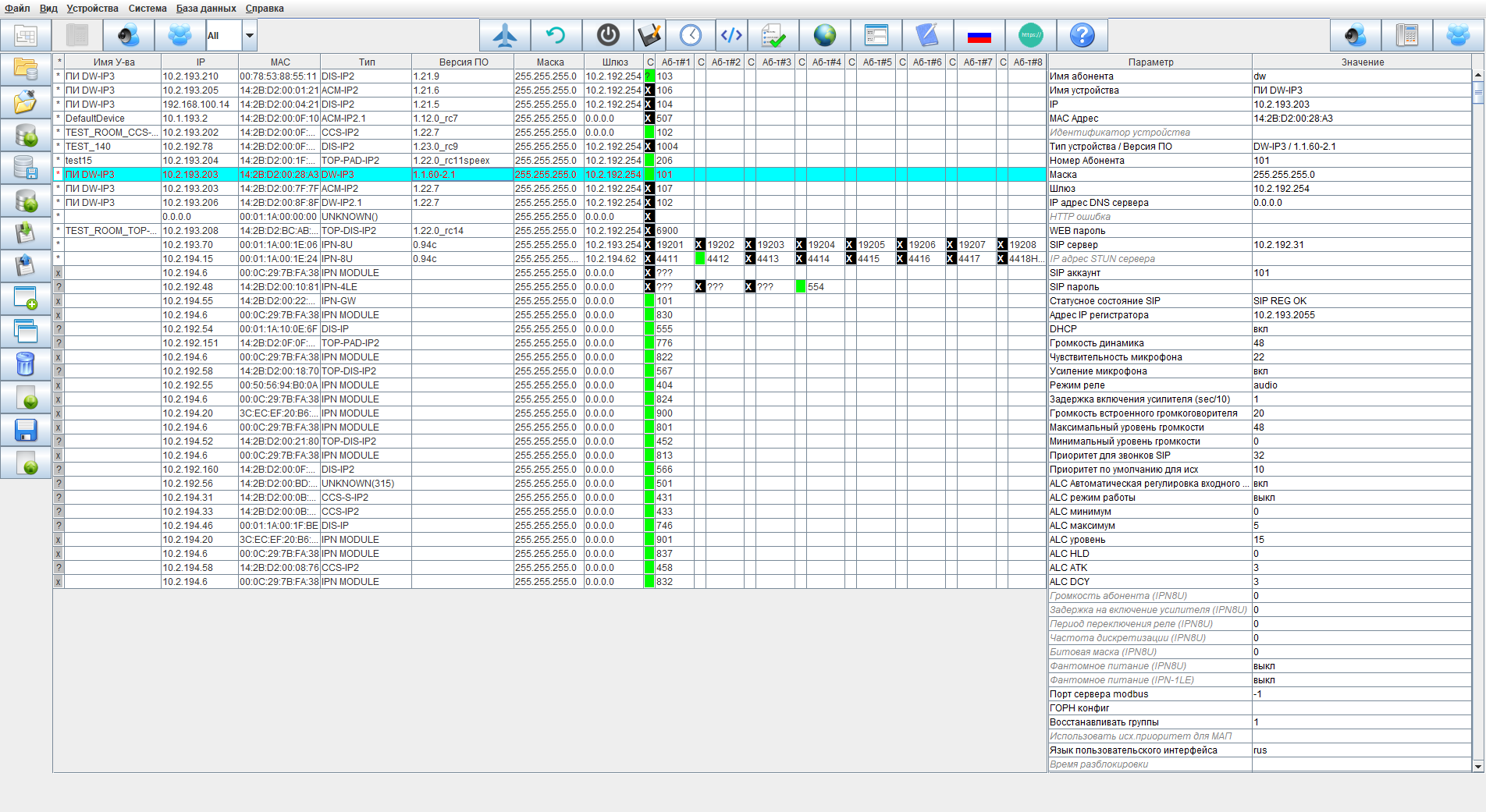Viewport: 1486px width, 812px height.
Task: Click the refresh arrow icon
Action: [556, 35]
